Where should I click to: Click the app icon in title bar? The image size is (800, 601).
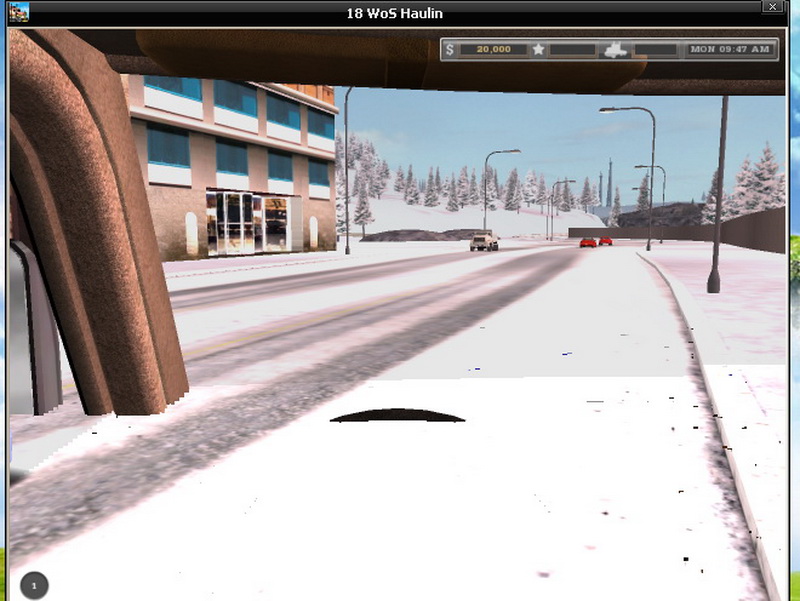point(17,12)
